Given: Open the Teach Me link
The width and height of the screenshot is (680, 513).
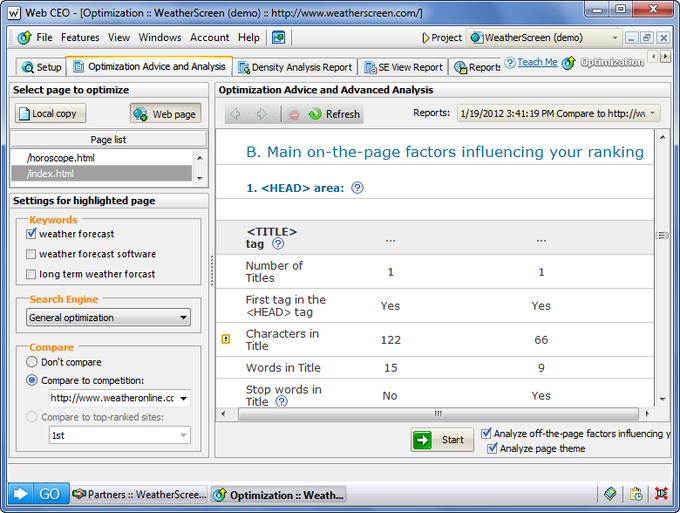Looking at the screenshot, I should click(x=537, y=62).
